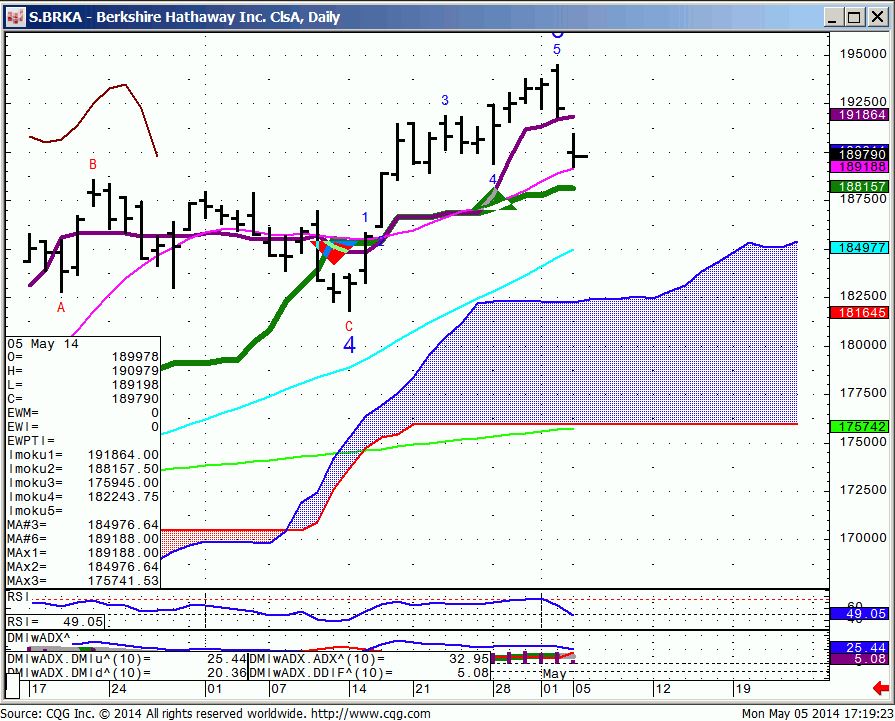
Task: Click the bright green 175742 price marker
Action: pyautogui.click(x=859, y=427)
